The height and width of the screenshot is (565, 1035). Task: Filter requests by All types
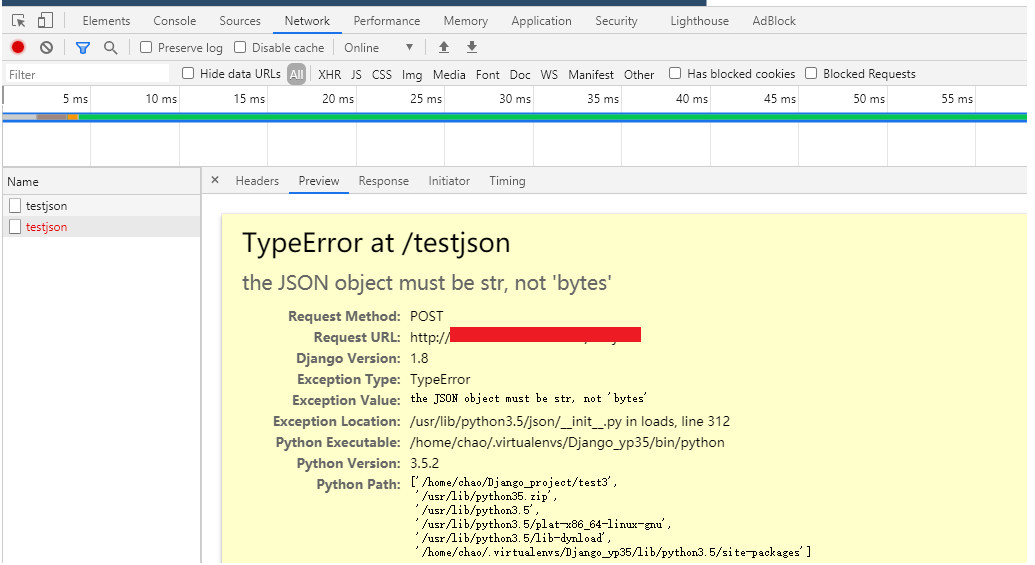(x=296, y=75)
